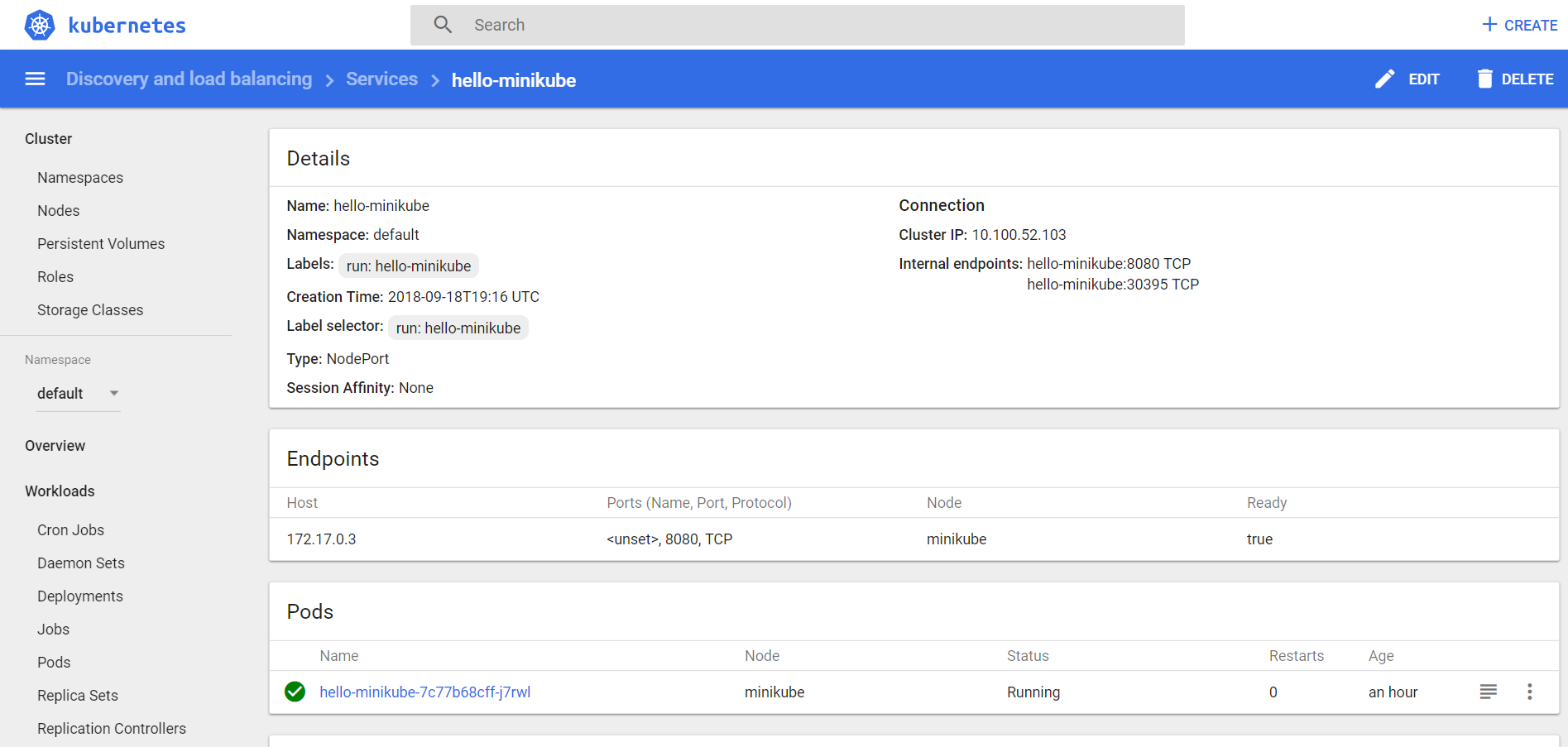Click the ports cell '<unset>, 8080, TCP'

click(669, 539)
